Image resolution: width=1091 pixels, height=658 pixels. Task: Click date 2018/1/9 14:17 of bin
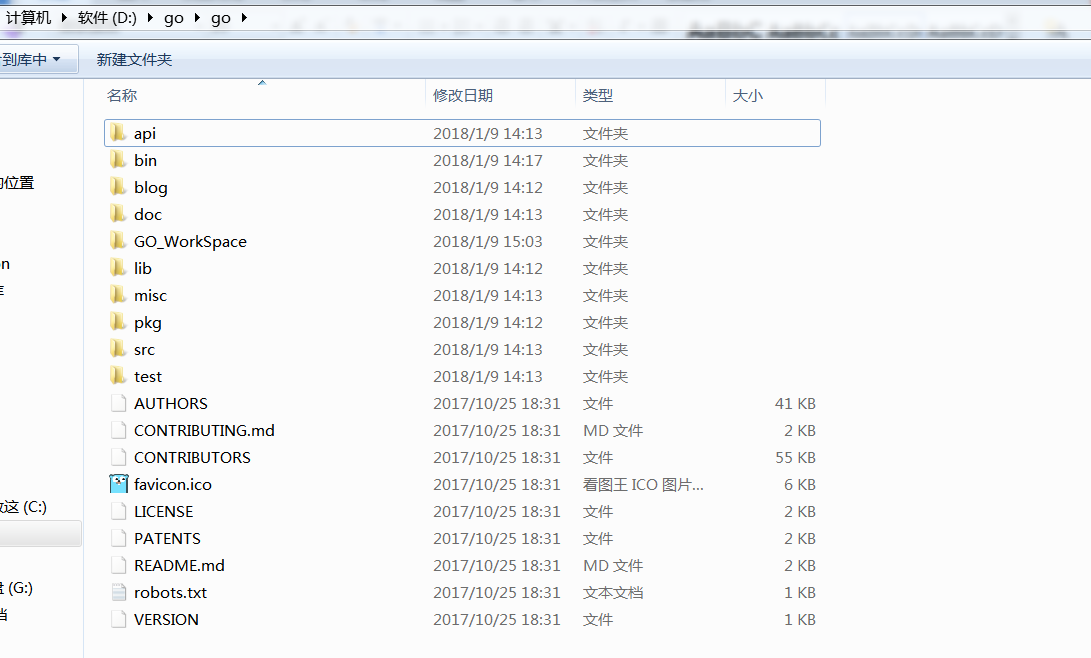[x=487, y=160]
